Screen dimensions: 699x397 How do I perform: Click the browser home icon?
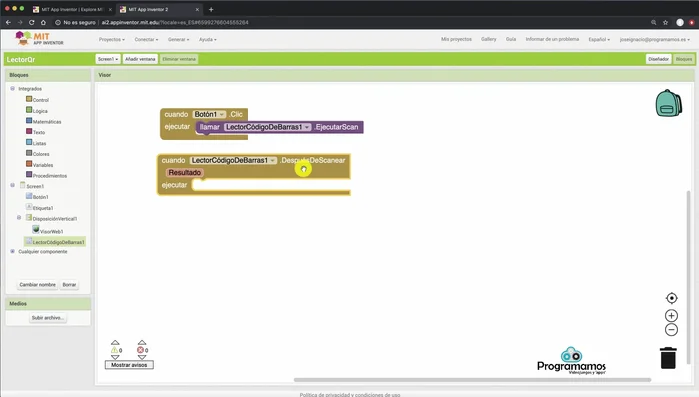43,22
